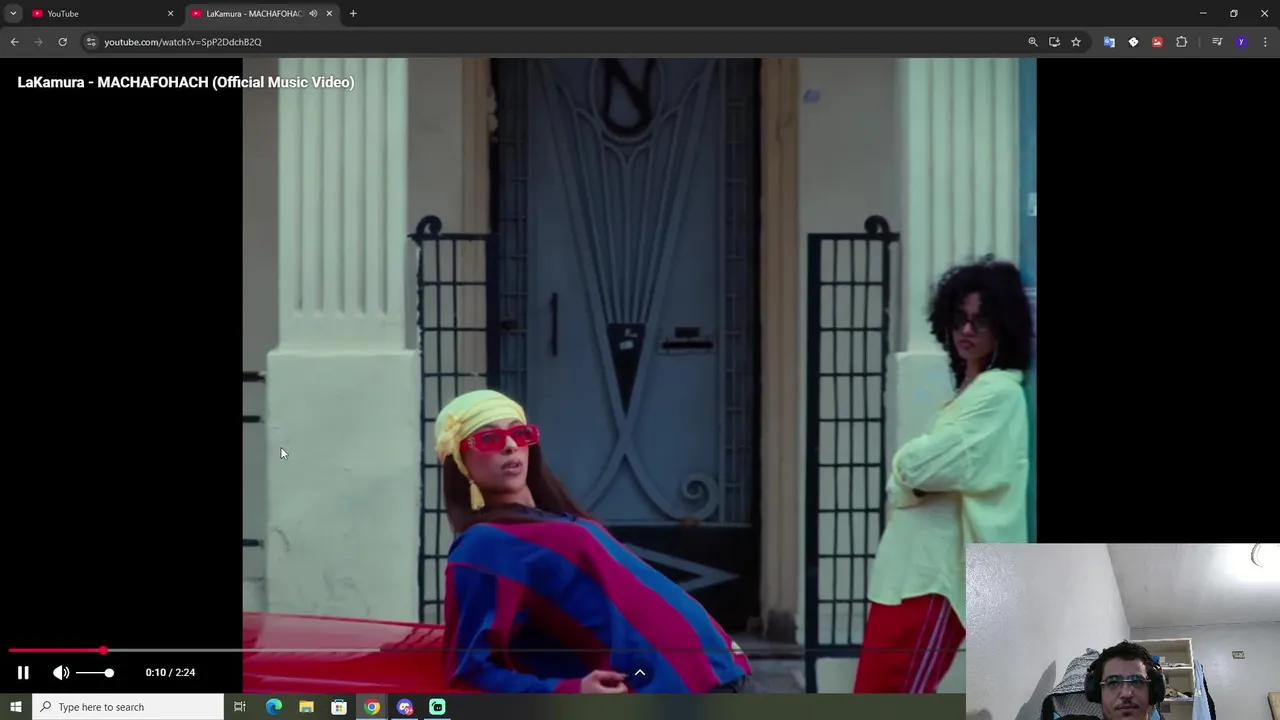This screenshot has width=1280, height=720.
Task: Launch Microsoft Edge from the taskbar
Action: pyautogui.click(x=273, y=707)
